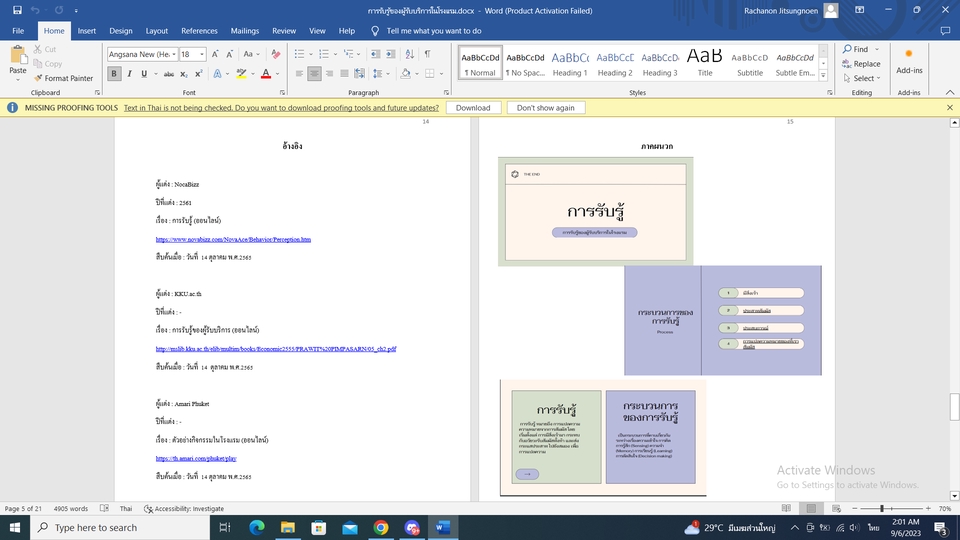Open the File tab

[18, 31]
